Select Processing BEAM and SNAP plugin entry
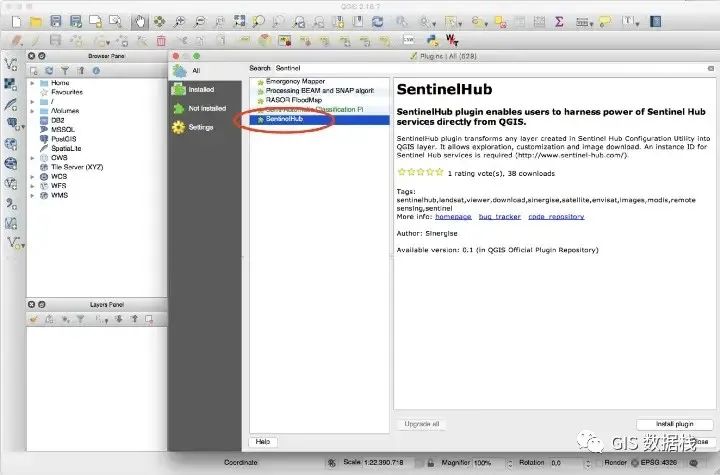This screenshot has width=720, height=475. [x=319, y=91]
